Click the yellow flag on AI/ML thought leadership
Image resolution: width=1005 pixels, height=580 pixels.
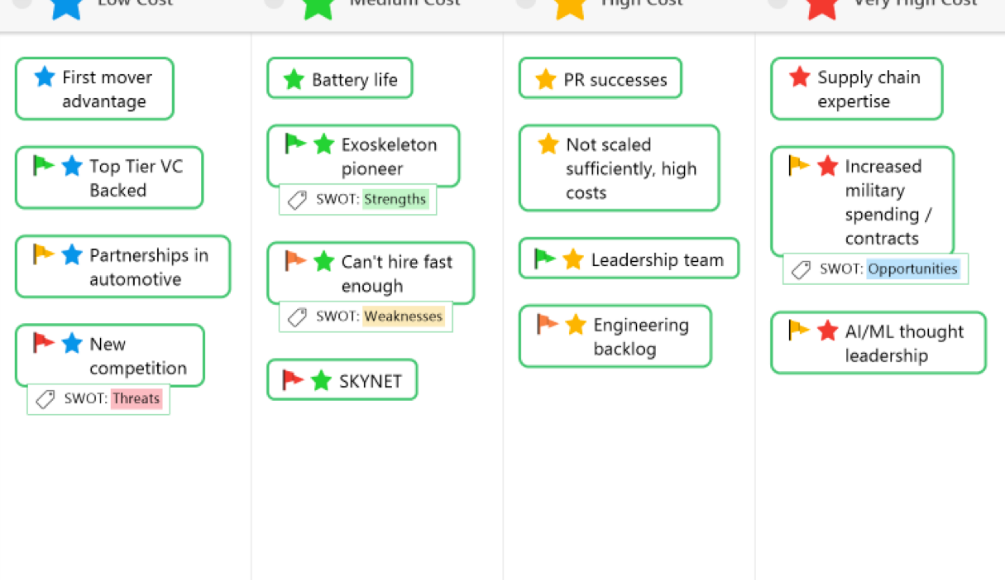pyautogui.click(x=799, y=330)
